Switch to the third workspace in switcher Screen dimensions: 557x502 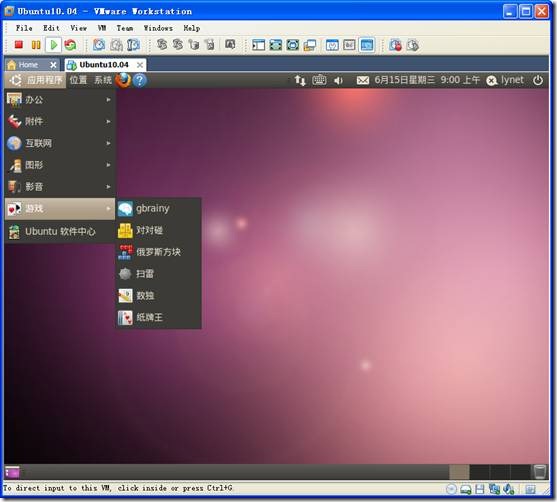click(x=500, y=472)
